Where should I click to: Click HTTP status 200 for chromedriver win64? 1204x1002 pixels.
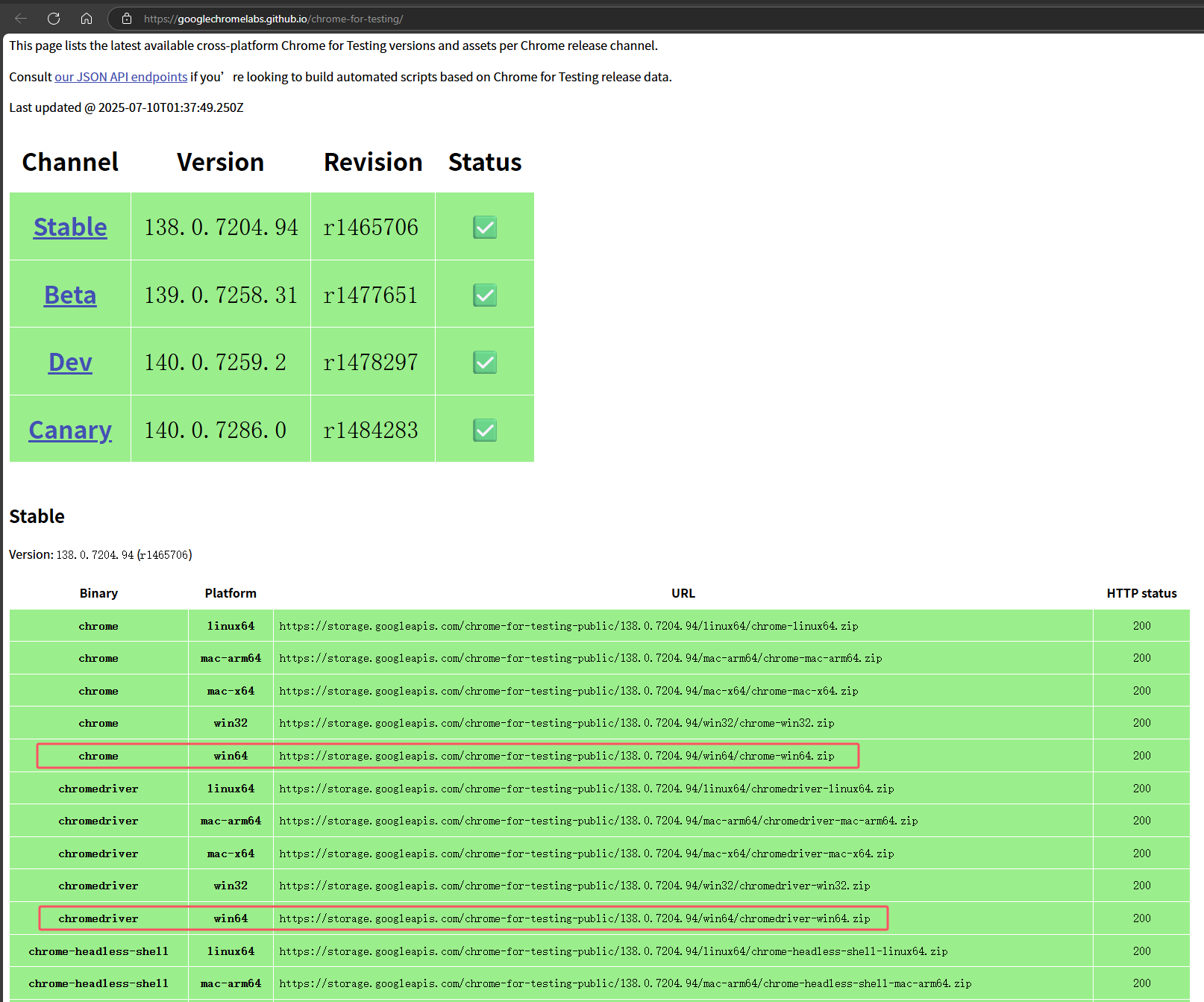[1141, 918]
